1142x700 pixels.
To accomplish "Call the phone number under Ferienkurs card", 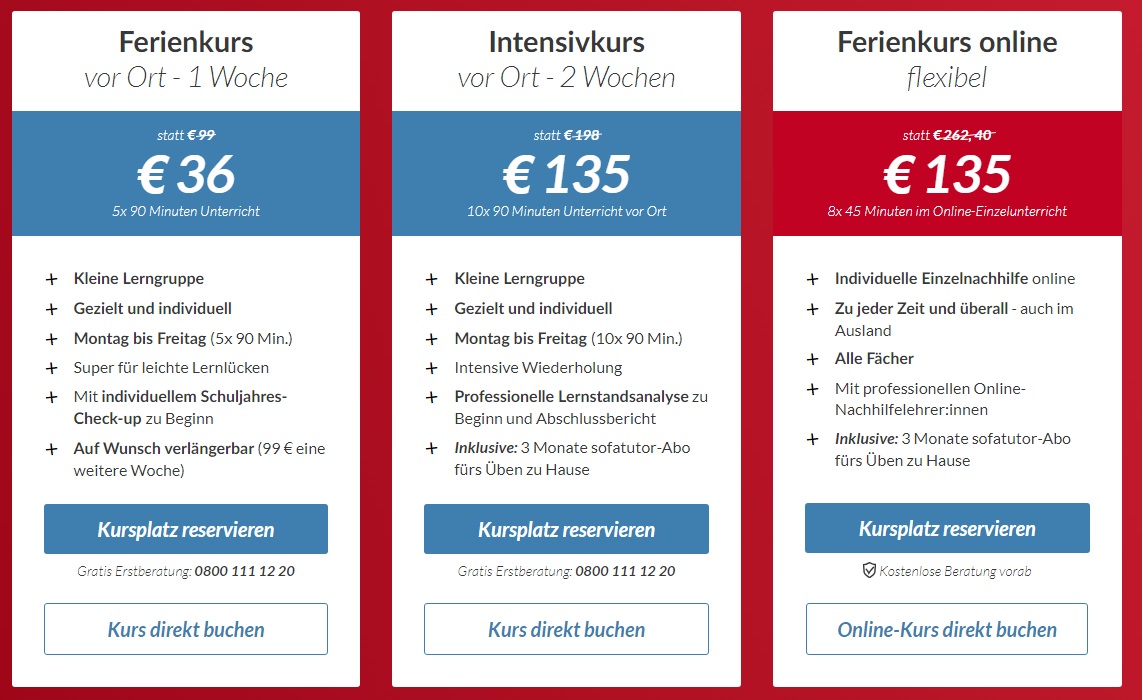I will pos(245,571).
